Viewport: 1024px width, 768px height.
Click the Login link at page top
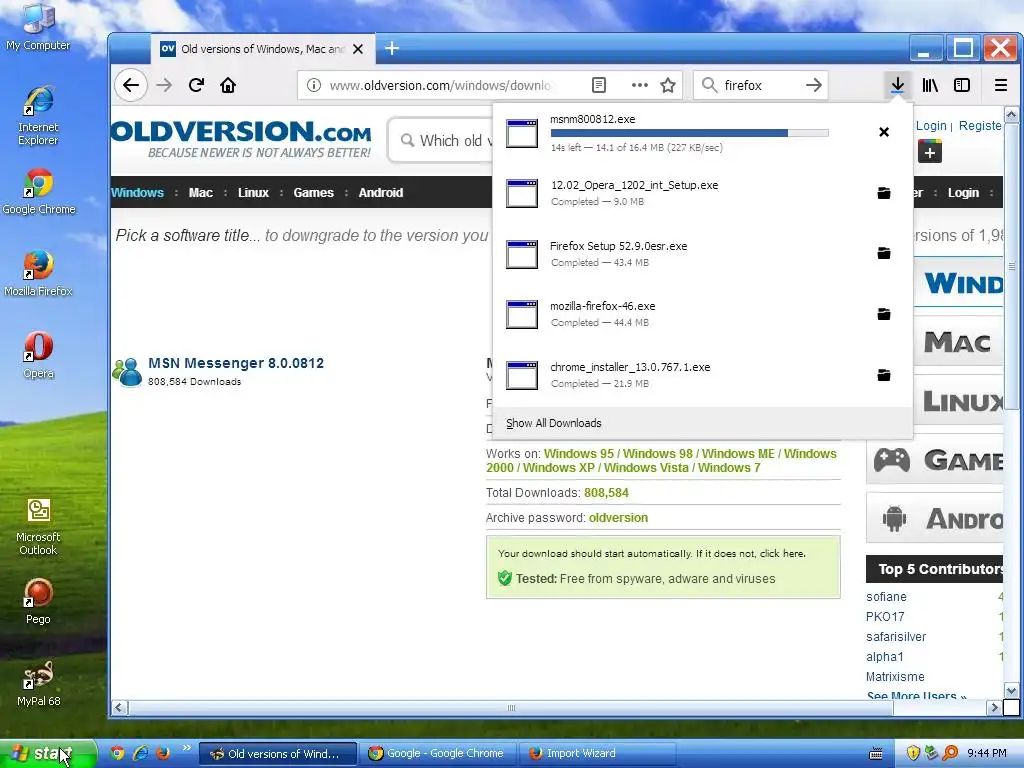[x=931, y=125]
